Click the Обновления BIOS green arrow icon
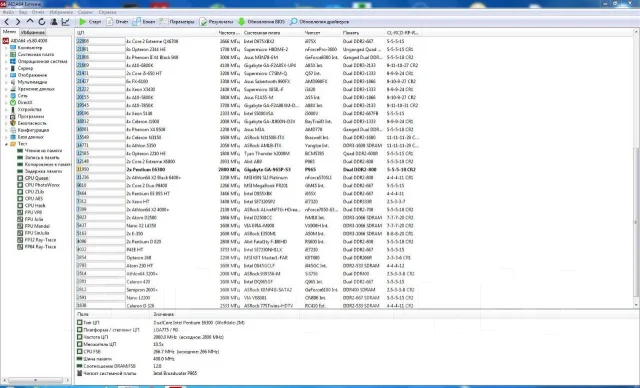The width and height of the screenshot is (640, 388). (x=241, y=22)
